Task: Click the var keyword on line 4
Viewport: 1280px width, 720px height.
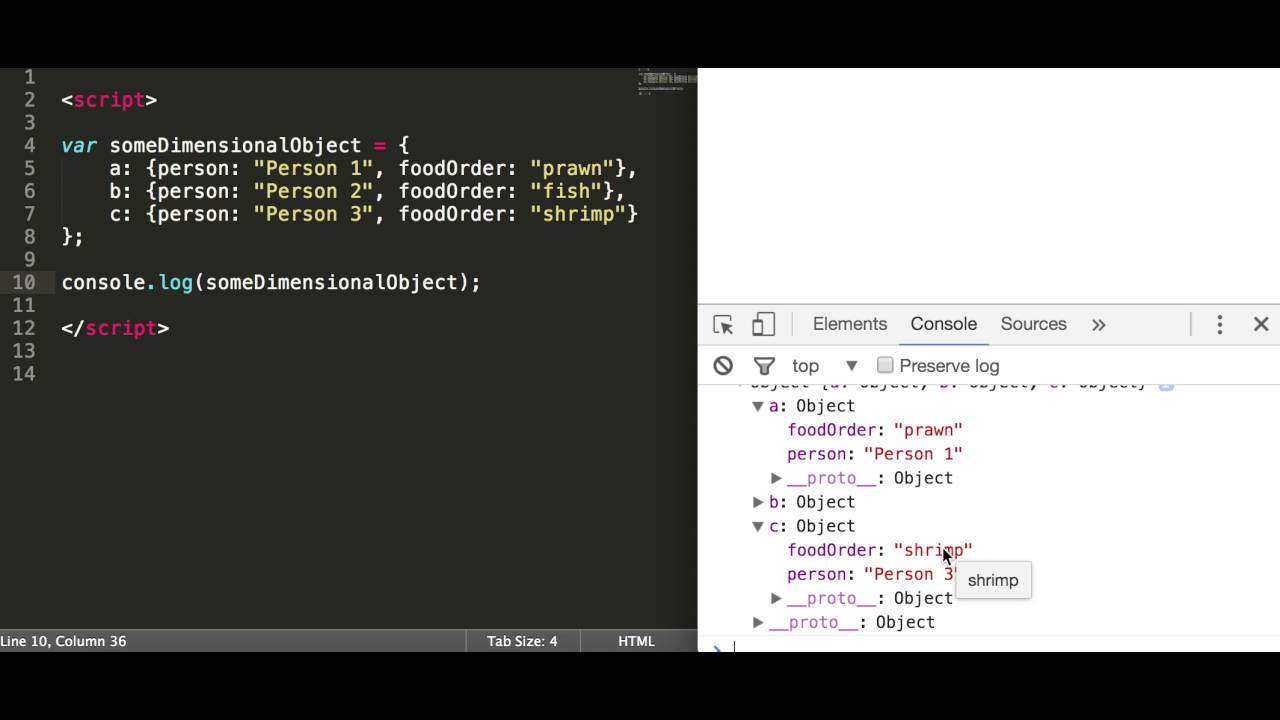Action: (79, 146)
